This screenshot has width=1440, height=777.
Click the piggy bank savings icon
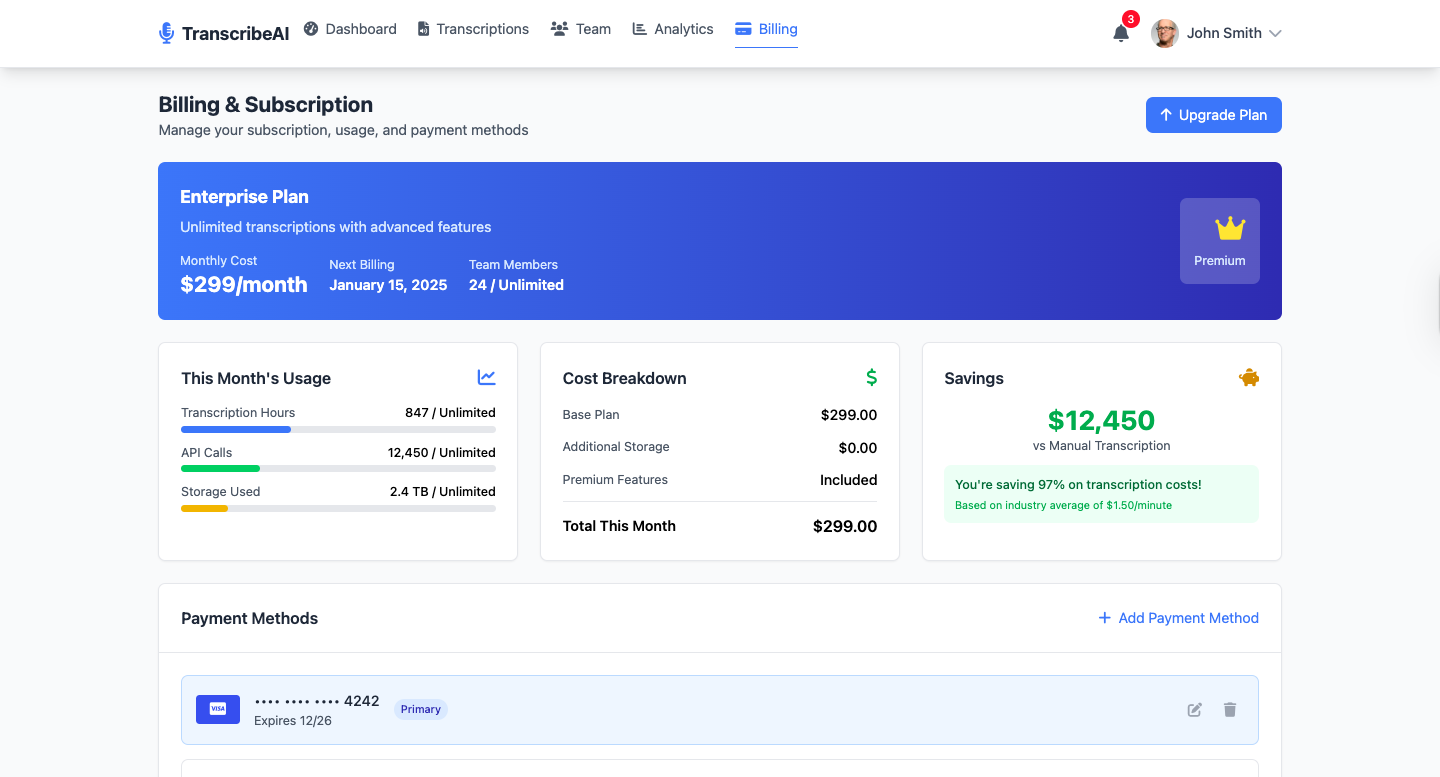point(1249,378)
